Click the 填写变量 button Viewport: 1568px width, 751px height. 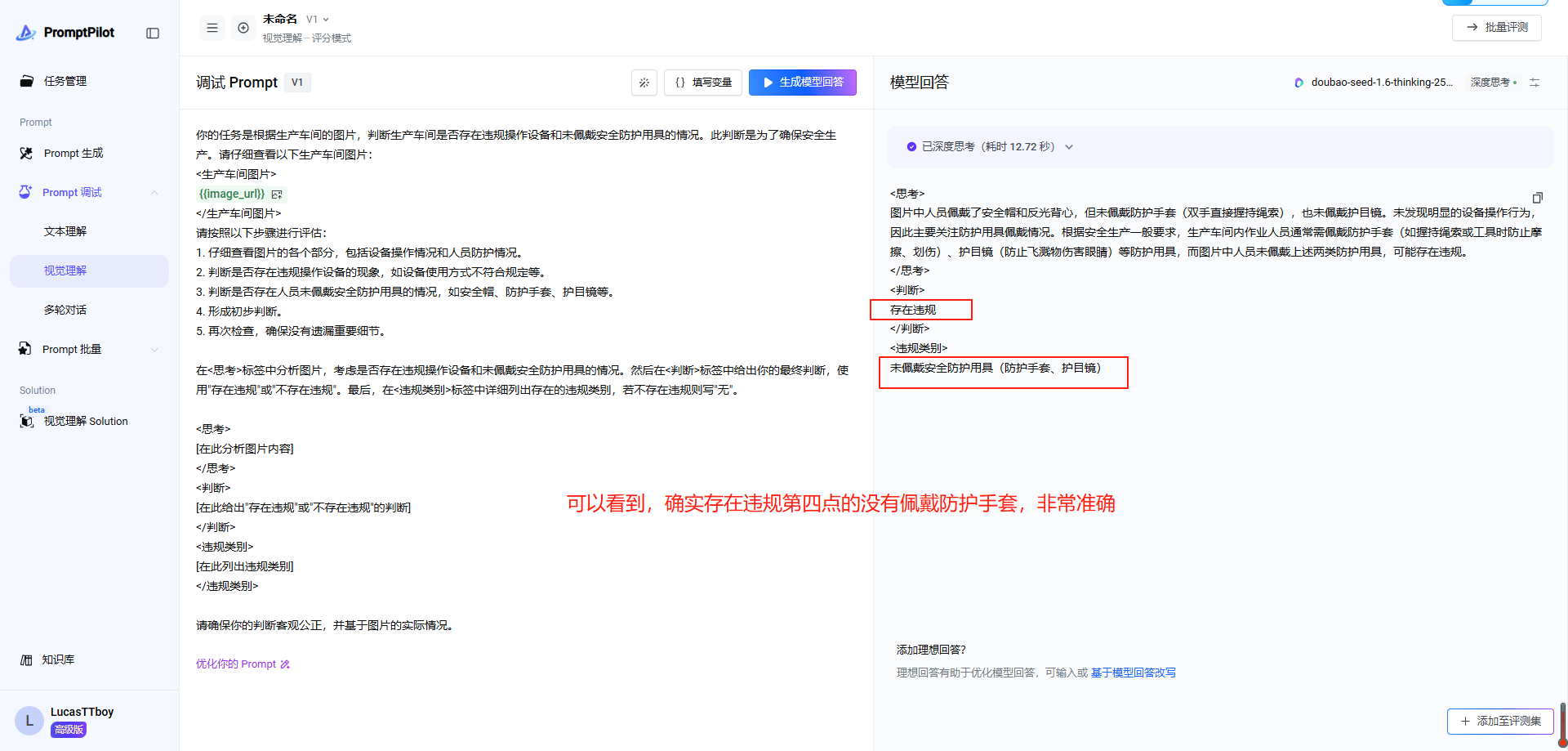click(703, 83)
